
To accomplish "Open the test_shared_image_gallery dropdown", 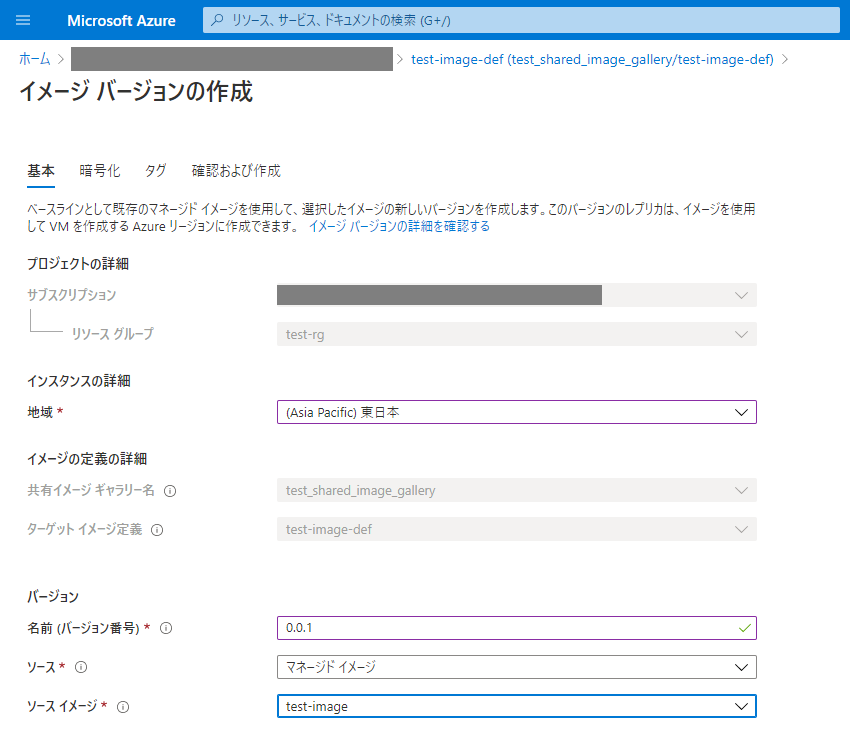I will pyautogui.click(x=516, y=490).
